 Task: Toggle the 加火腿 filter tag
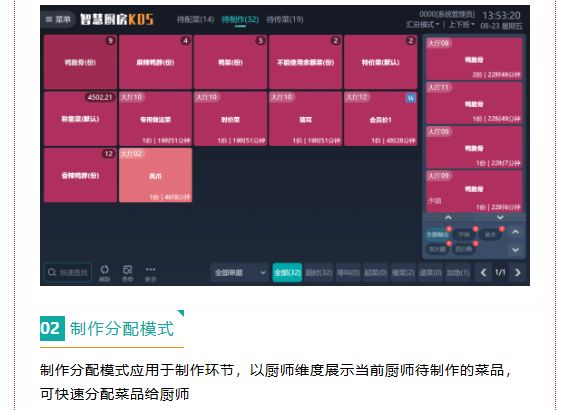click(x=437, y=249)
